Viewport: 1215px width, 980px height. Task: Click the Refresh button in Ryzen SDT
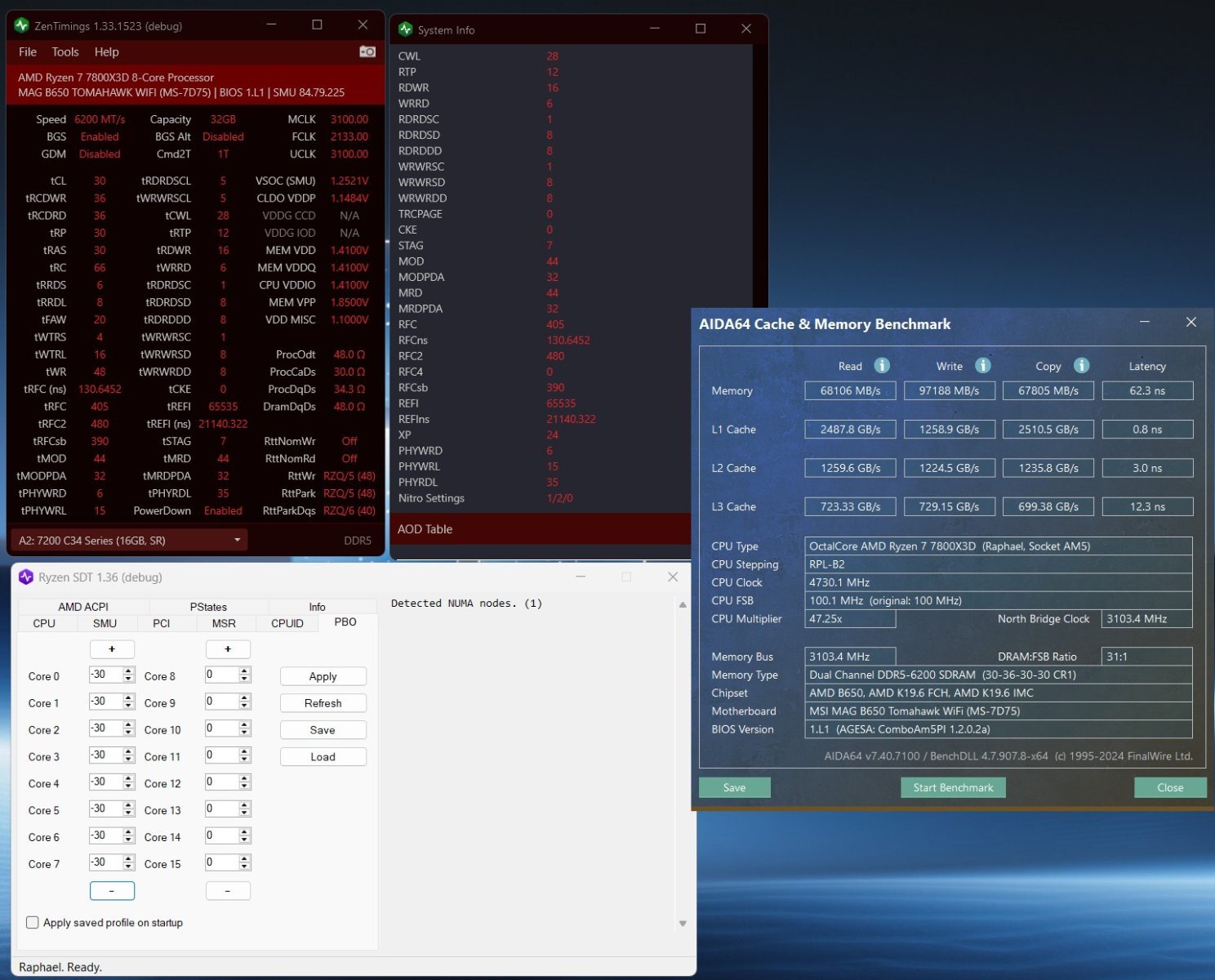[x=323, y=703]
